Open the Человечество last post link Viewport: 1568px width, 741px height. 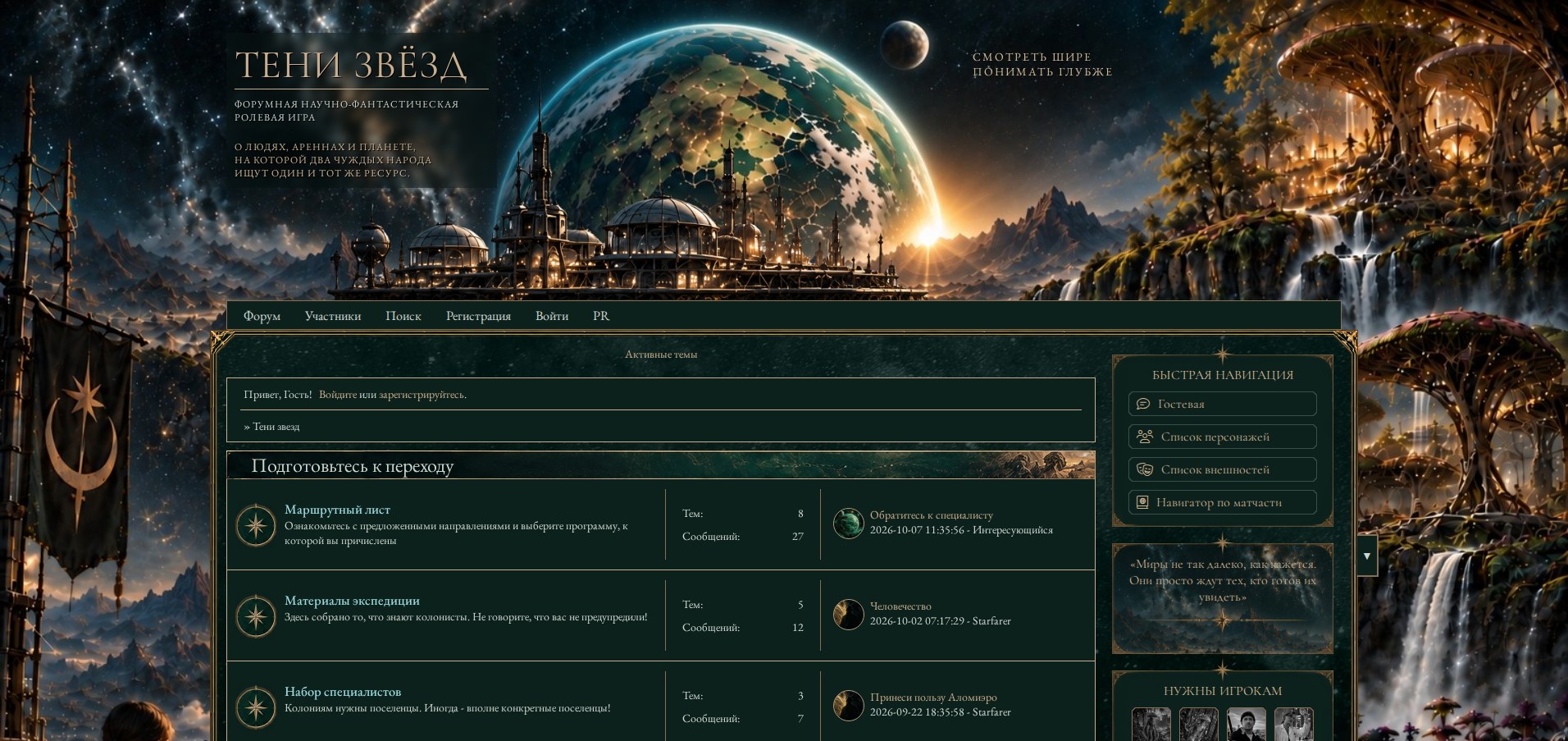point(900,606)
